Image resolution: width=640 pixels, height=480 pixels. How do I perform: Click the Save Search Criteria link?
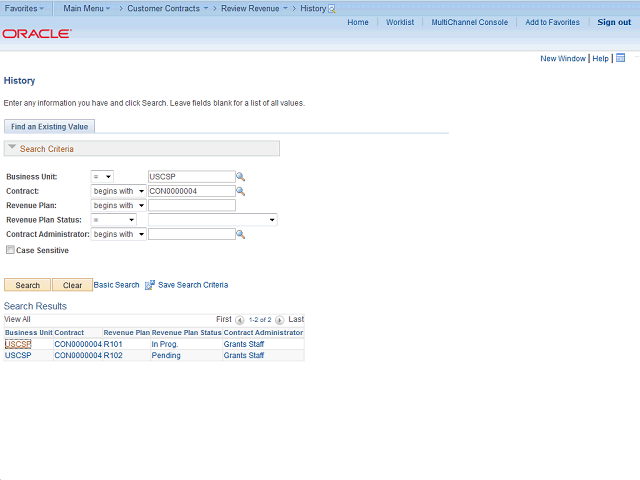193,285
